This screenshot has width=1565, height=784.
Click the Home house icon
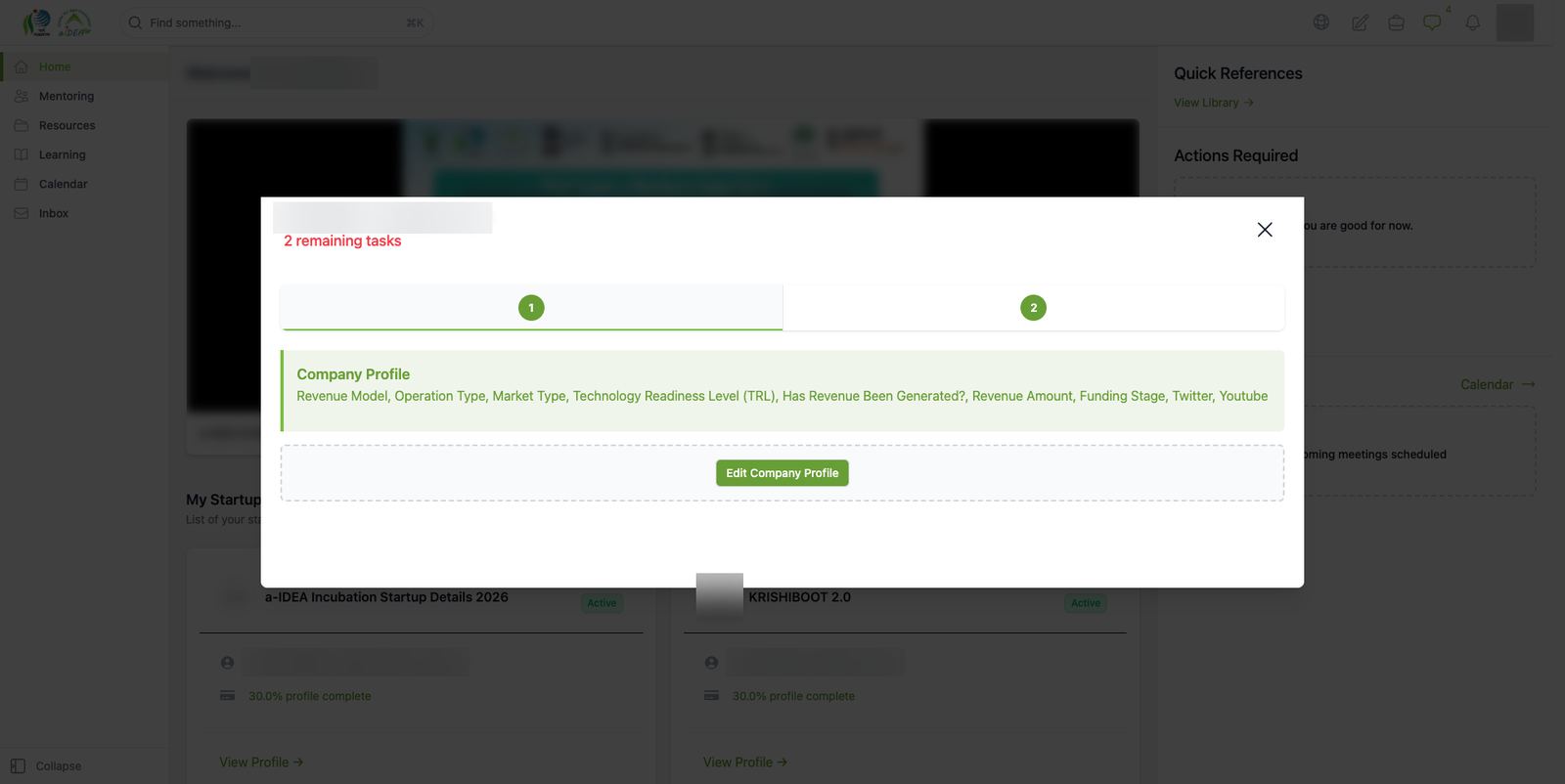point(22,66)
